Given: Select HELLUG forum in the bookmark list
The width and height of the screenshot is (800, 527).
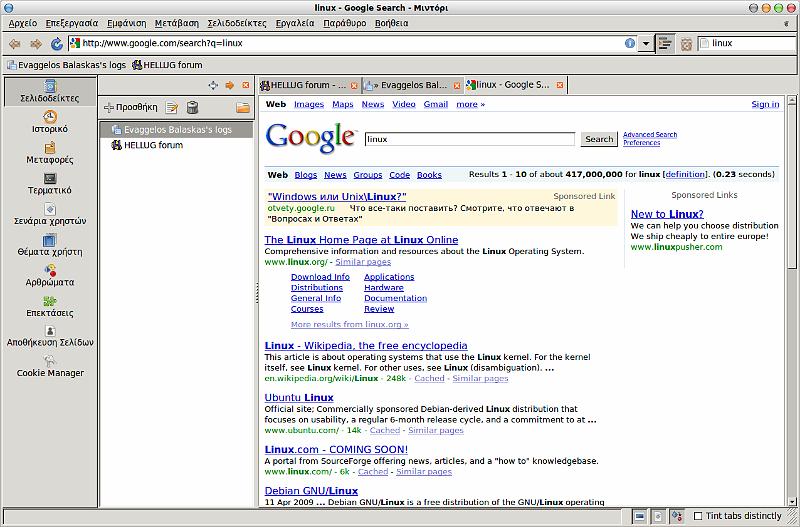Looking at the screenshot, I should tap(176, 145).
